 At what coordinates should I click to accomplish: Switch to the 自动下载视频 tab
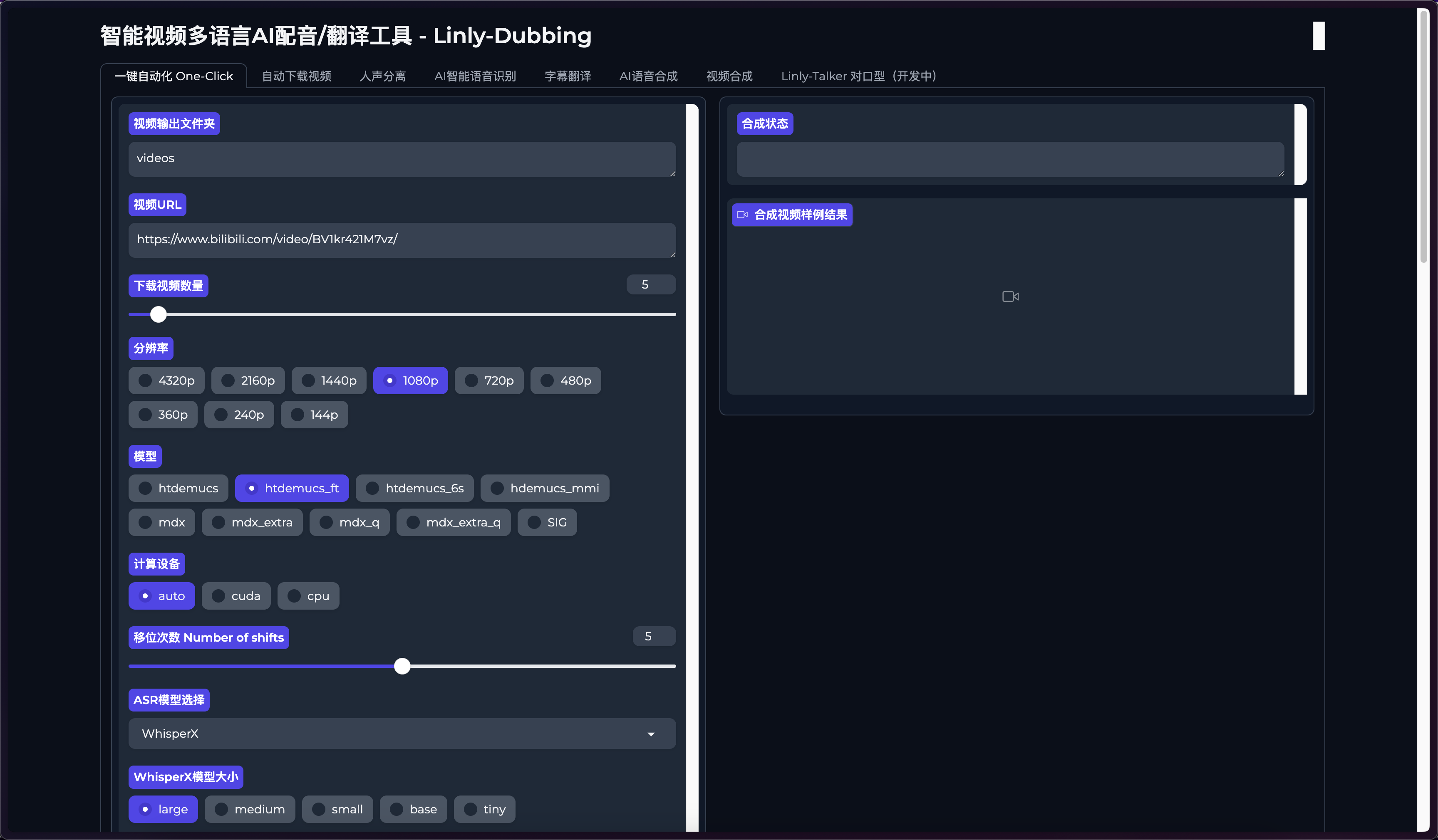296,77
